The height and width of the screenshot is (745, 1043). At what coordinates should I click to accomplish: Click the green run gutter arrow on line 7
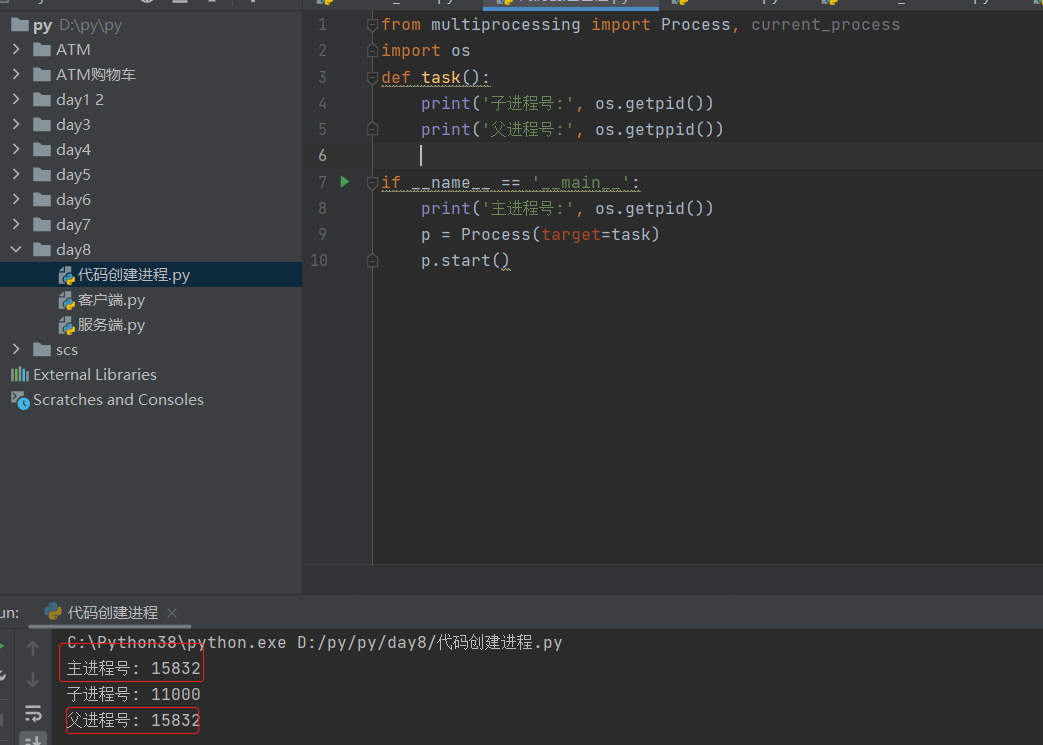tap(345, 182)
